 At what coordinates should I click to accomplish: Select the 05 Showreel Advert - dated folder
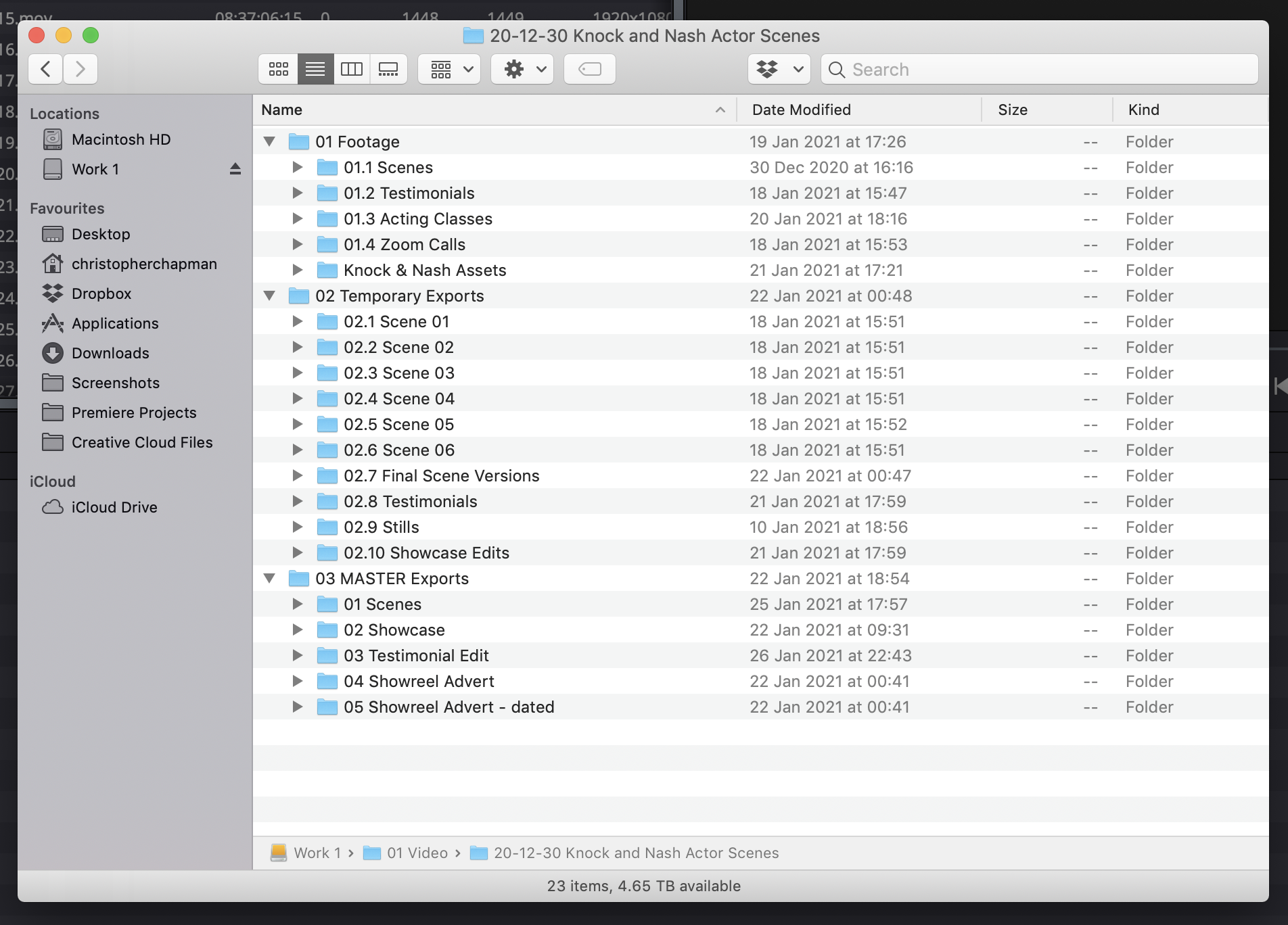pos(761,707)
